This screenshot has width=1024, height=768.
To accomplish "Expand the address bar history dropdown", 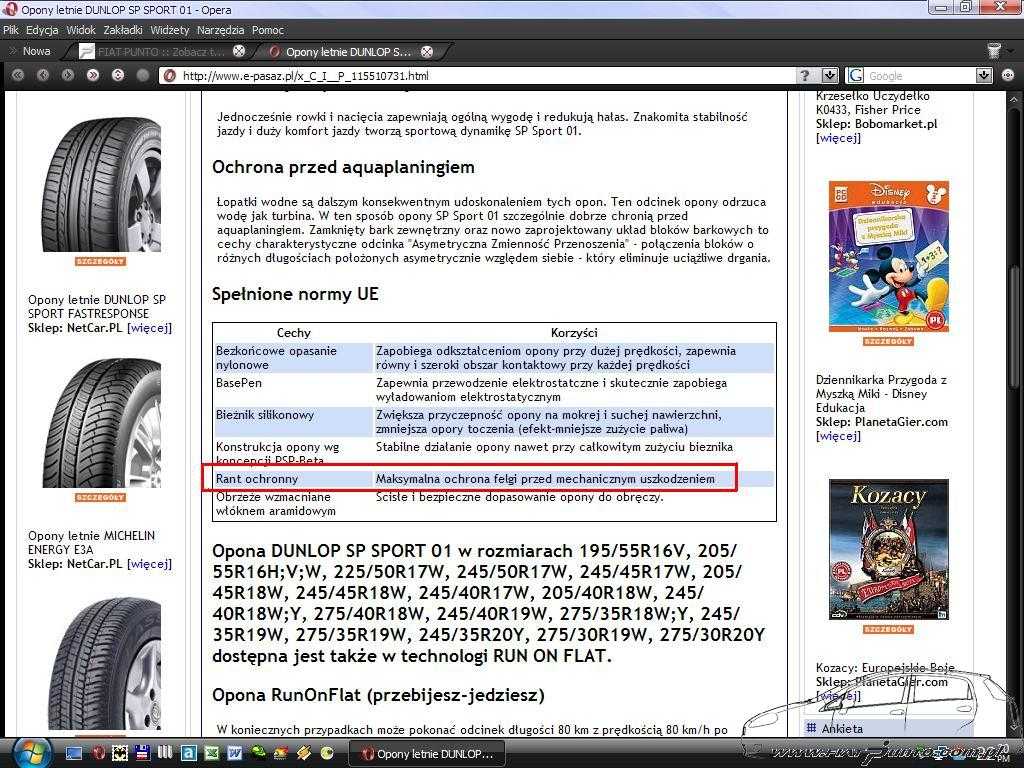I will coord(829,75).
